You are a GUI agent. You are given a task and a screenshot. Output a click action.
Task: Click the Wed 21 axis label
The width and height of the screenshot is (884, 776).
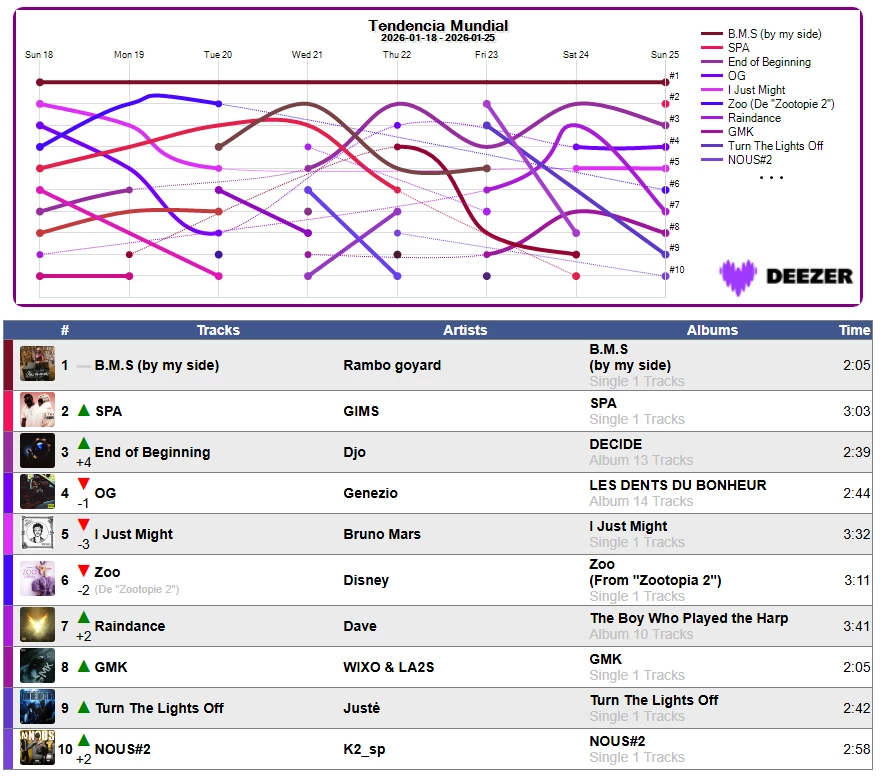[x=307, y=55]
